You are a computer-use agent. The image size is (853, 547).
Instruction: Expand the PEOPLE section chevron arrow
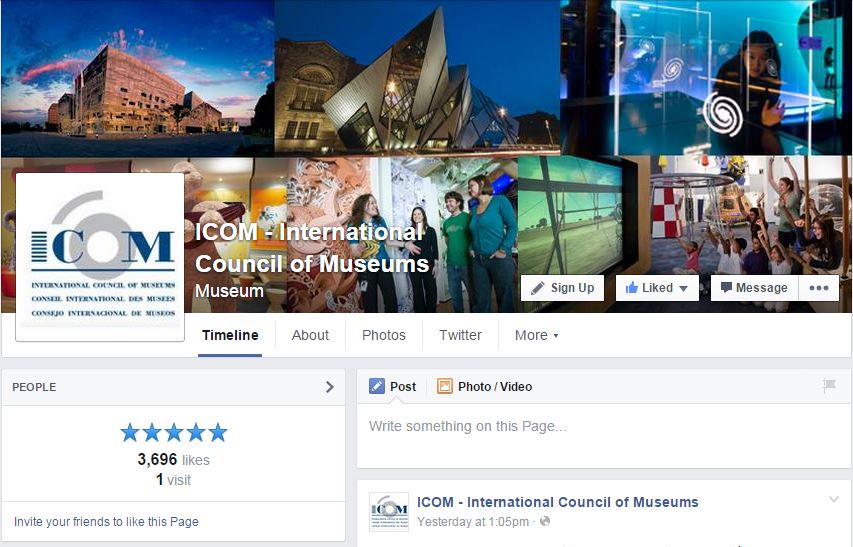pos(330,387)
